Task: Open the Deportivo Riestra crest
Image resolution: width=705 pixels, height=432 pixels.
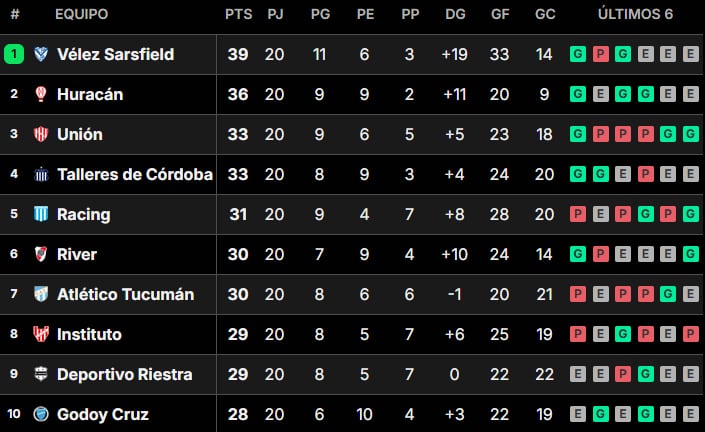Action: click(41, 374)
